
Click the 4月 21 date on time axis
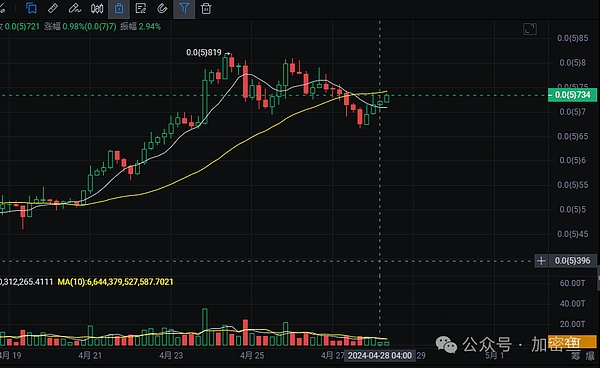pos(90,355)
